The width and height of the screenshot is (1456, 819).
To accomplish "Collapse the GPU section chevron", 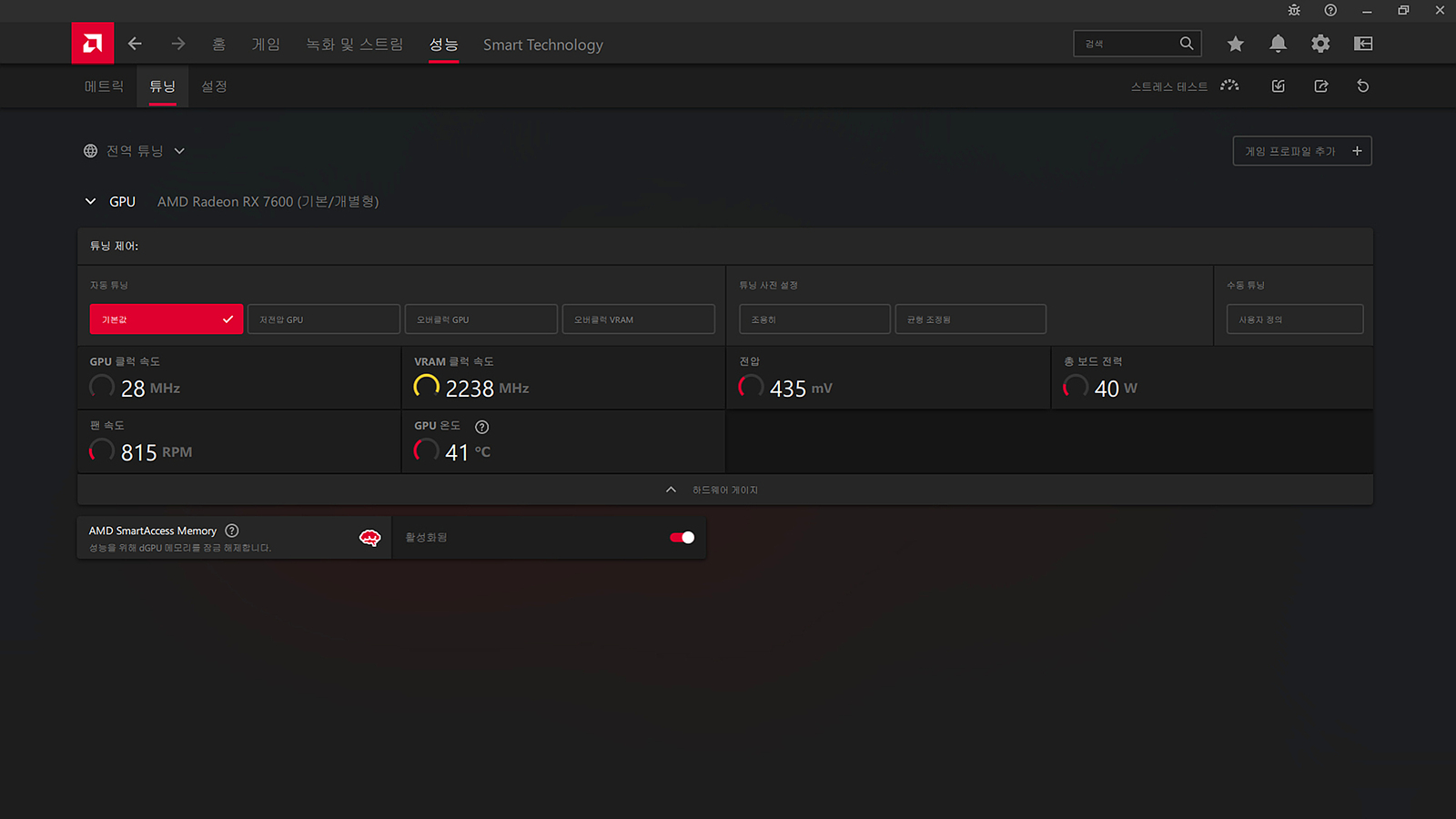I will (90, 202).
